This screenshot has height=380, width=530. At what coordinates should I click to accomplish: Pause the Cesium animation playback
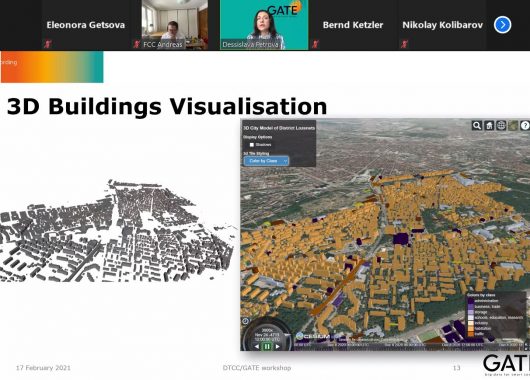[267, 346]
